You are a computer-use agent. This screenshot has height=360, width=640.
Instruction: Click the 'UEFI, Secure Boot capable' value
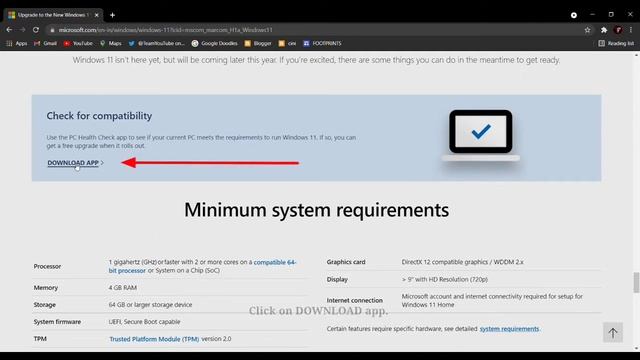[144, 322]
